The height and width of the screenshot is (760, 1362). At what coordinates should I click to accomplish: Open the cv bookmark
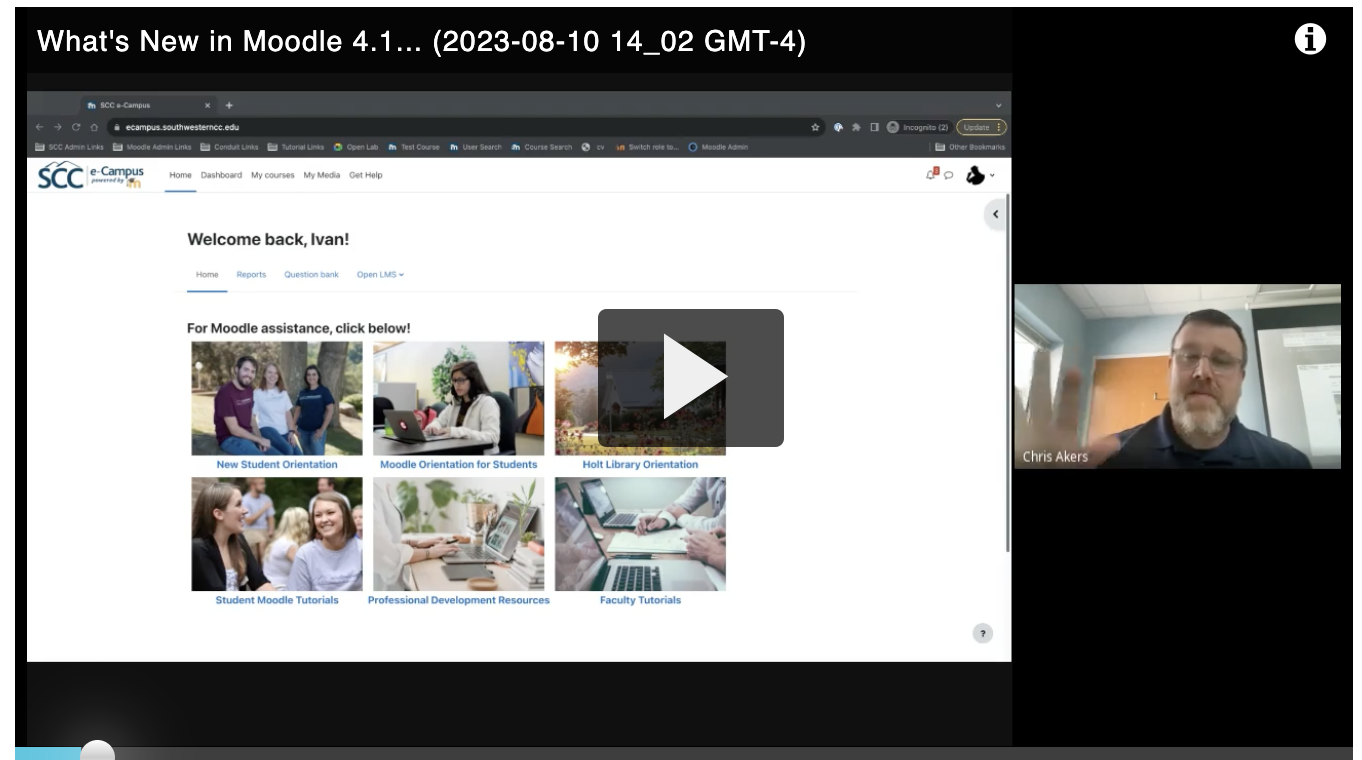click(x=594, y=147)
